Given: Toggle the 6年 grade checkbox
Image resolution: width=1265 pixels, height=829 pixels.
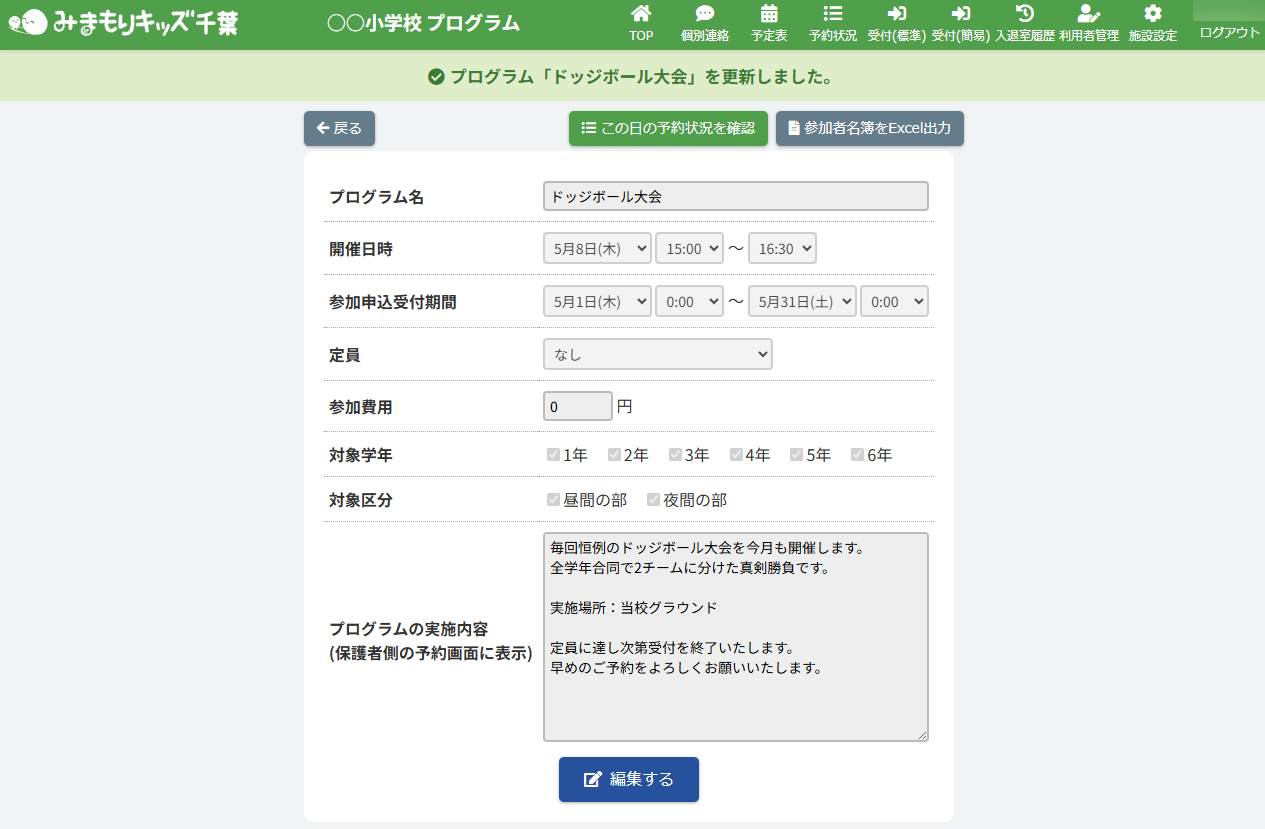Looking at the screenshot, I should 858,455.
